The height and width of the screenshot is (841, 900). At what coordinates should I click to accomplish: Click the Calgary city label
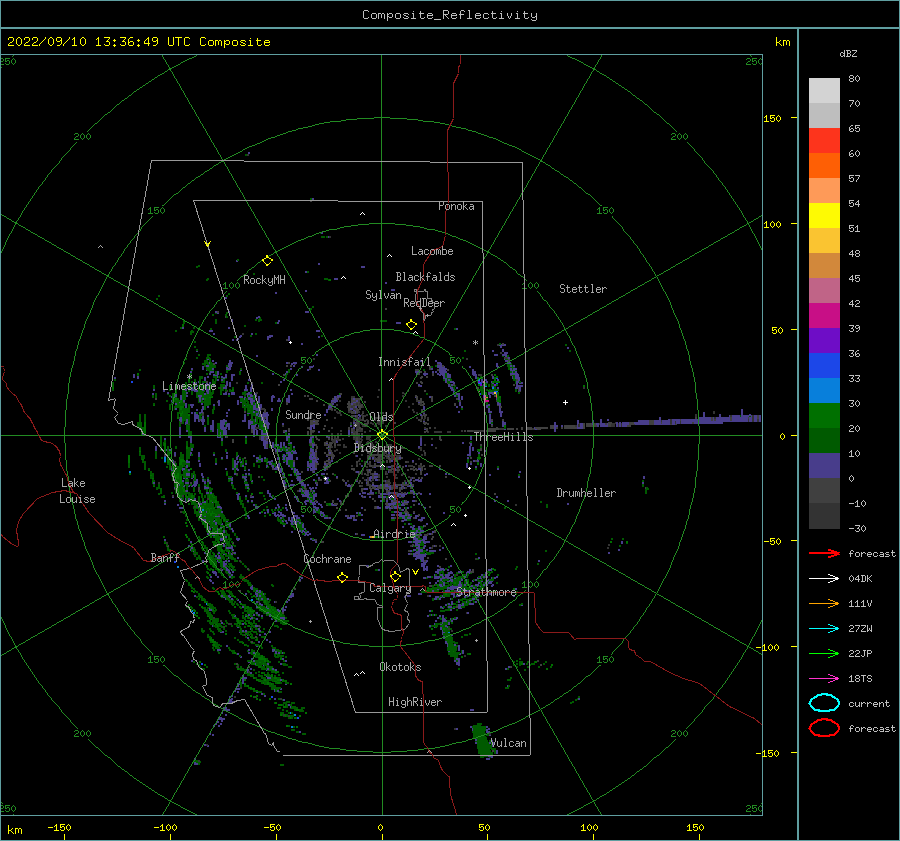390,588
